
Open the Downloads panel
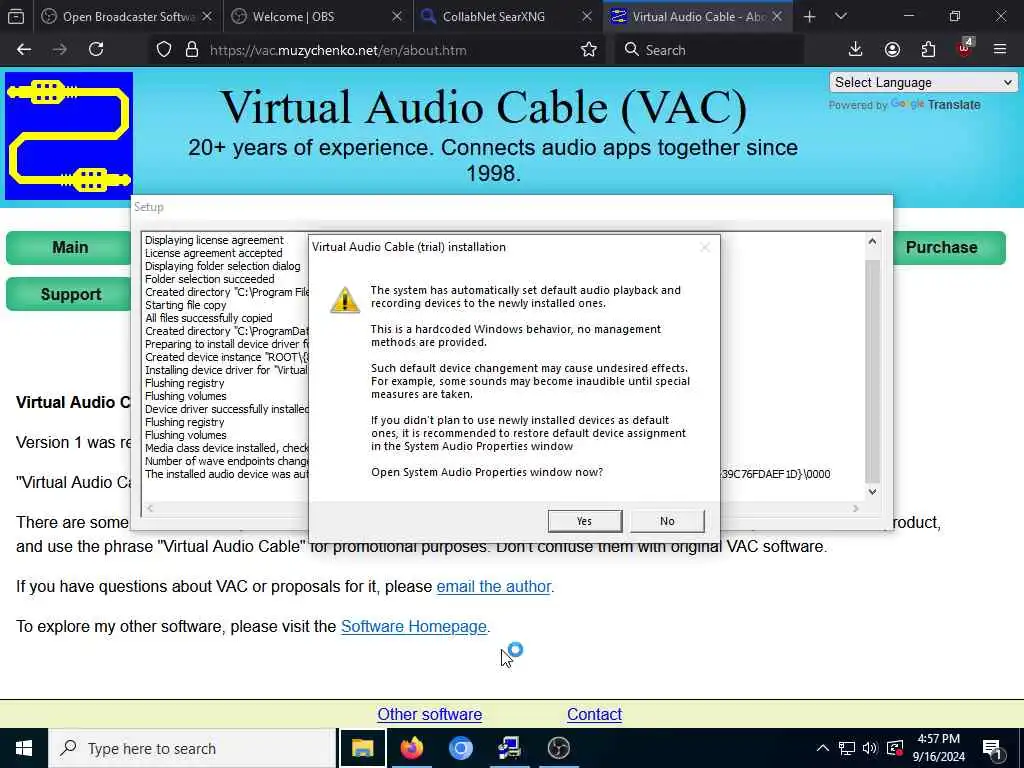856,50
